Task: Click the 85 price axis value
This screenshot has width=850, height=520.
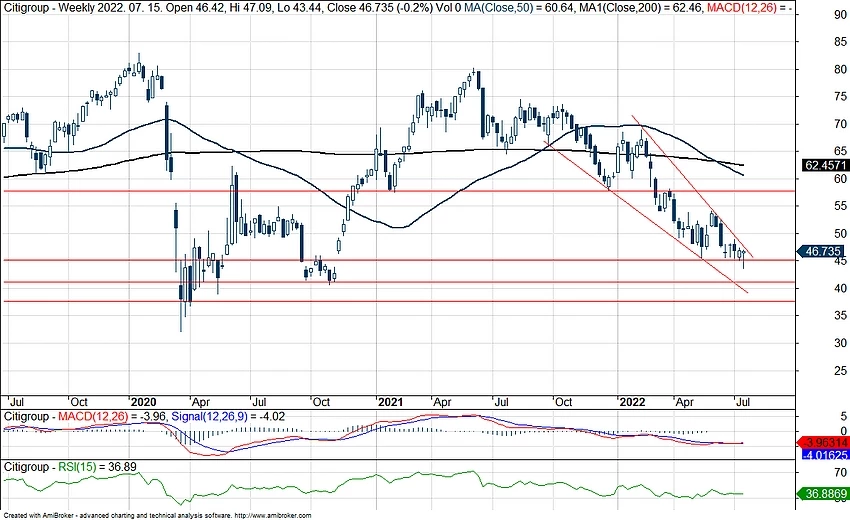Action: pyautogui.click(x=840, y=42)
